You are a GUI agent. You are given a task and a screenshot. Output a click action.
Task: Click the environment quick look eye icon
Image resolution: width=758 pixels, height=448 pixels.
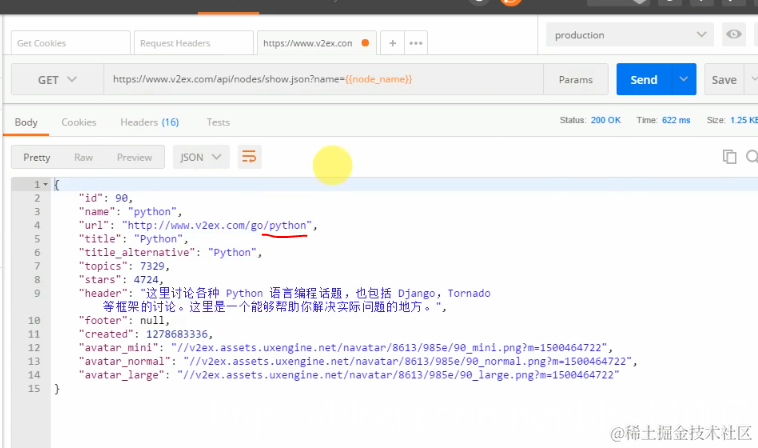click(733, 34)
